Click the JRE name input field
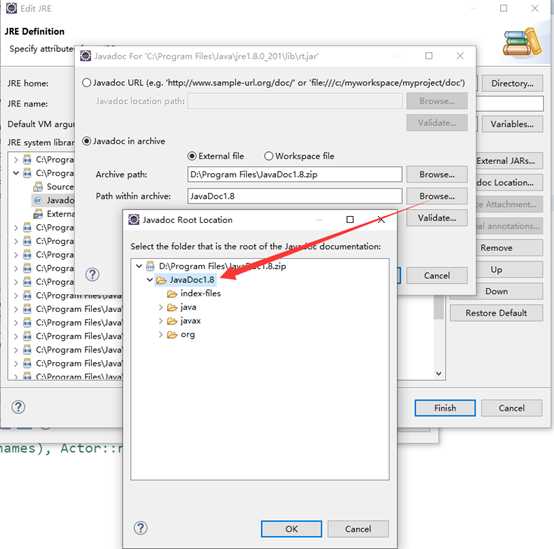 510,104
